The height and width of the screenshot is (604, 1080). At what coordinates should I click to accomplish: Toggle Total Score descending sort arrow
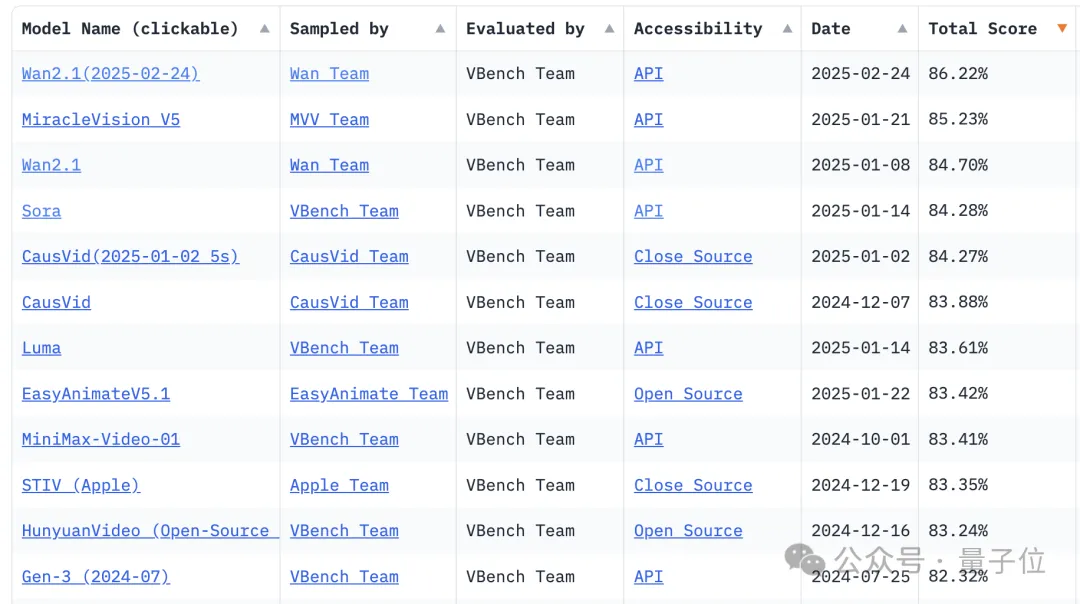coord(1062,29)
